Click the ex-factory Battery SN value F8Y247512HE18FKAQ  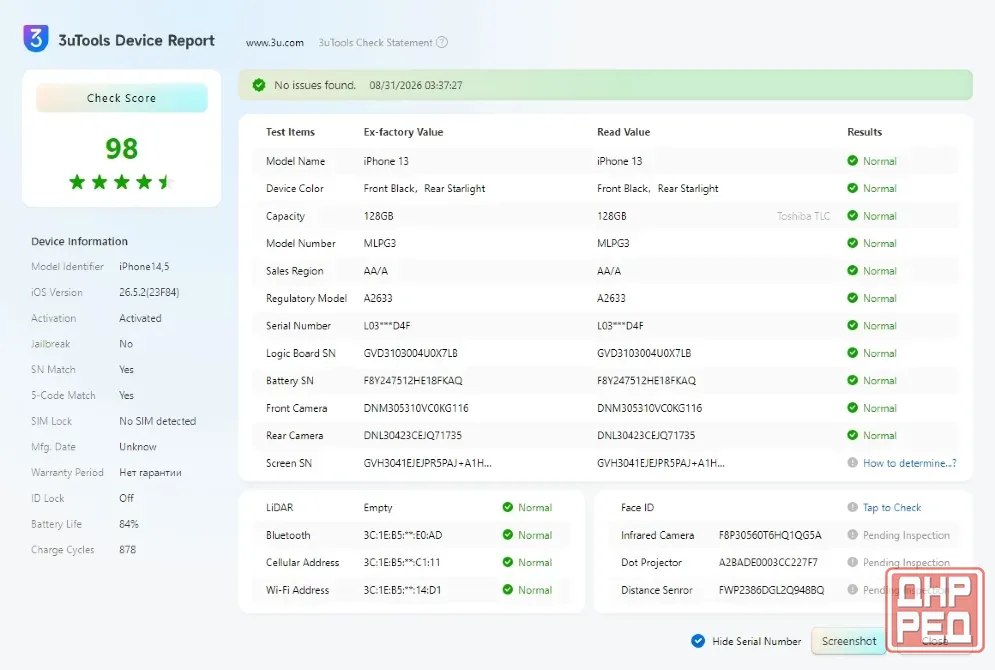[413, 381]
